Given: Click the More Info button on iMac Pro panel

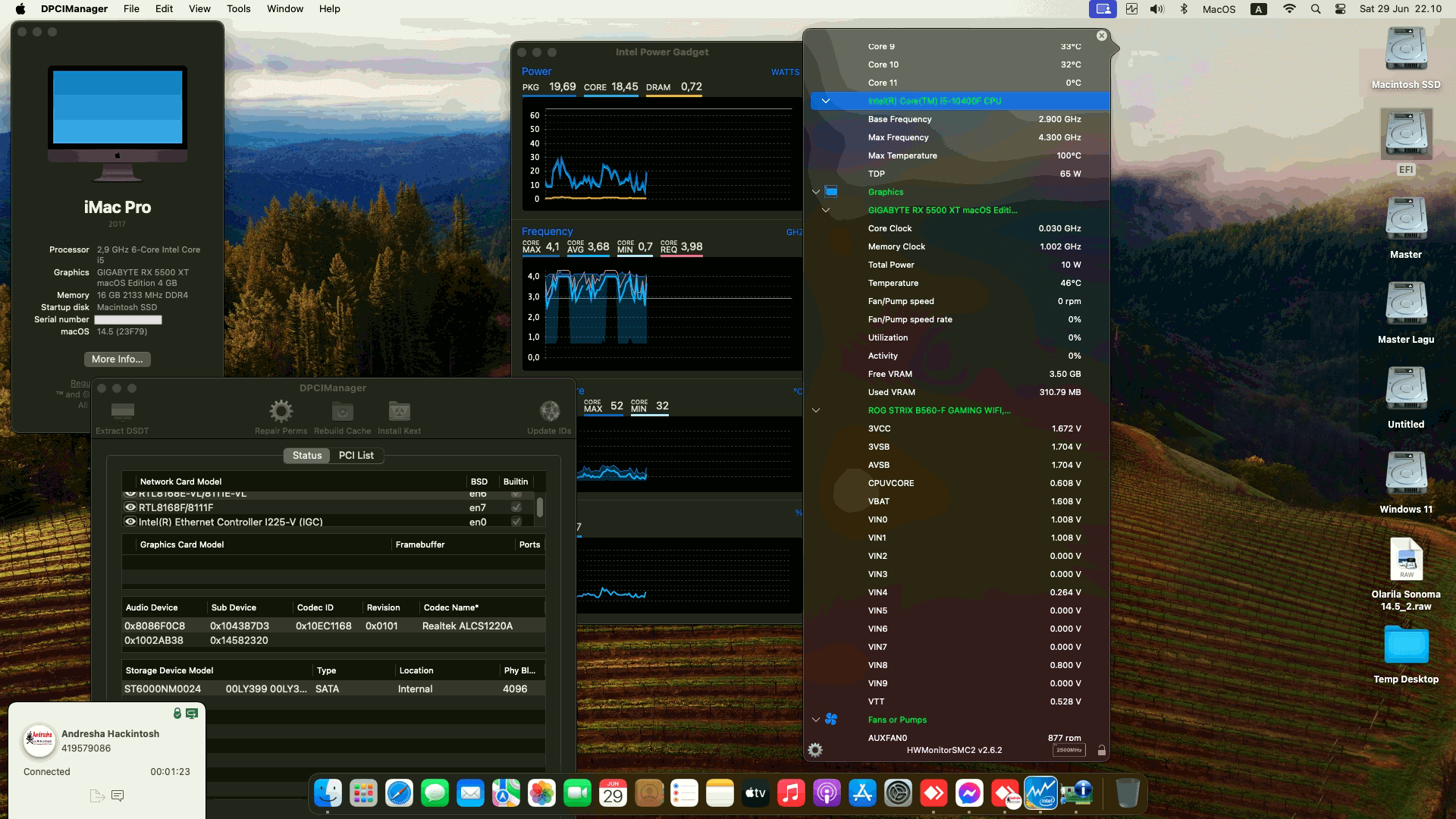Looking at the screenshot, I should click(x=117, y=359).
